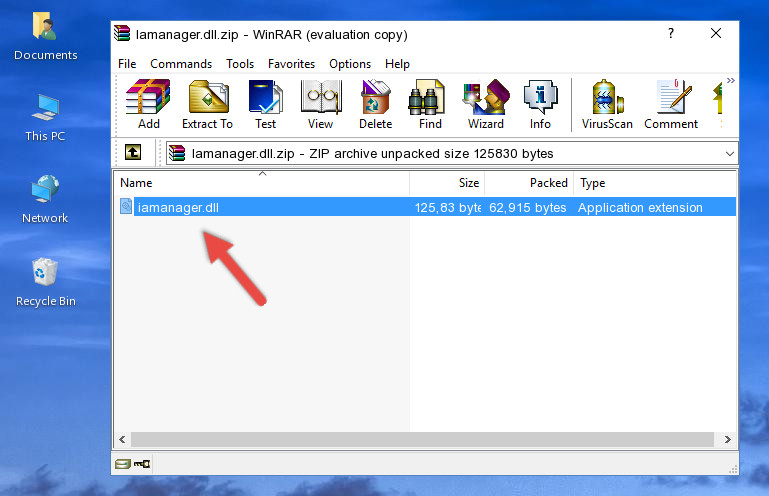The image size is (769, 496).
Task: Sort by the Type column header
Action: tap(655, 183)
